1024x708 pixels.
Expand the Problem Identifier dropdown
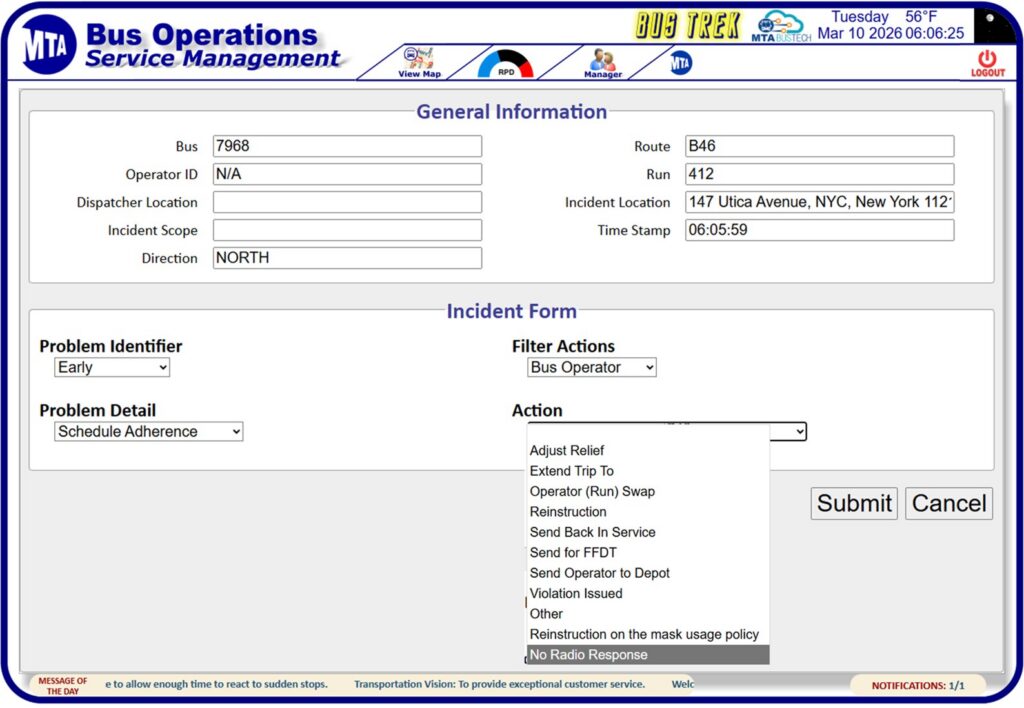[x=112, y=368]
